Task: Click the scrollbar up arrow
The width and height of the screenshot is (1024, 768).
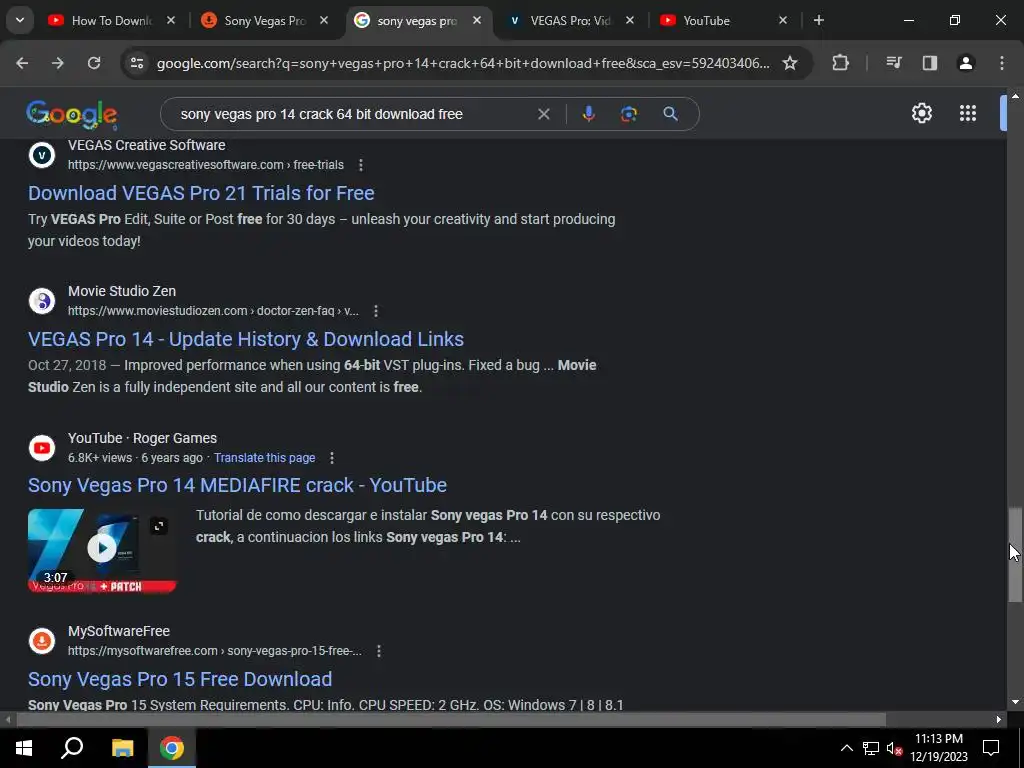Action: [1015, 96]
